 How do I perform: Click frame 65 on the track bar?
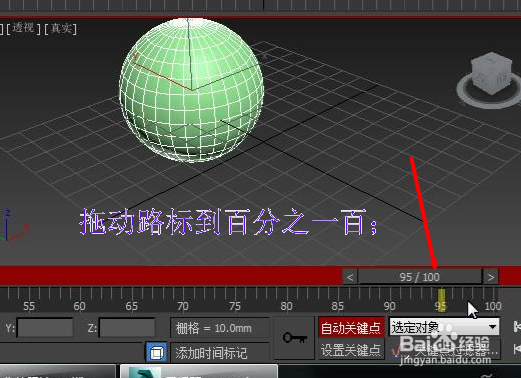[x=132, y=306]
